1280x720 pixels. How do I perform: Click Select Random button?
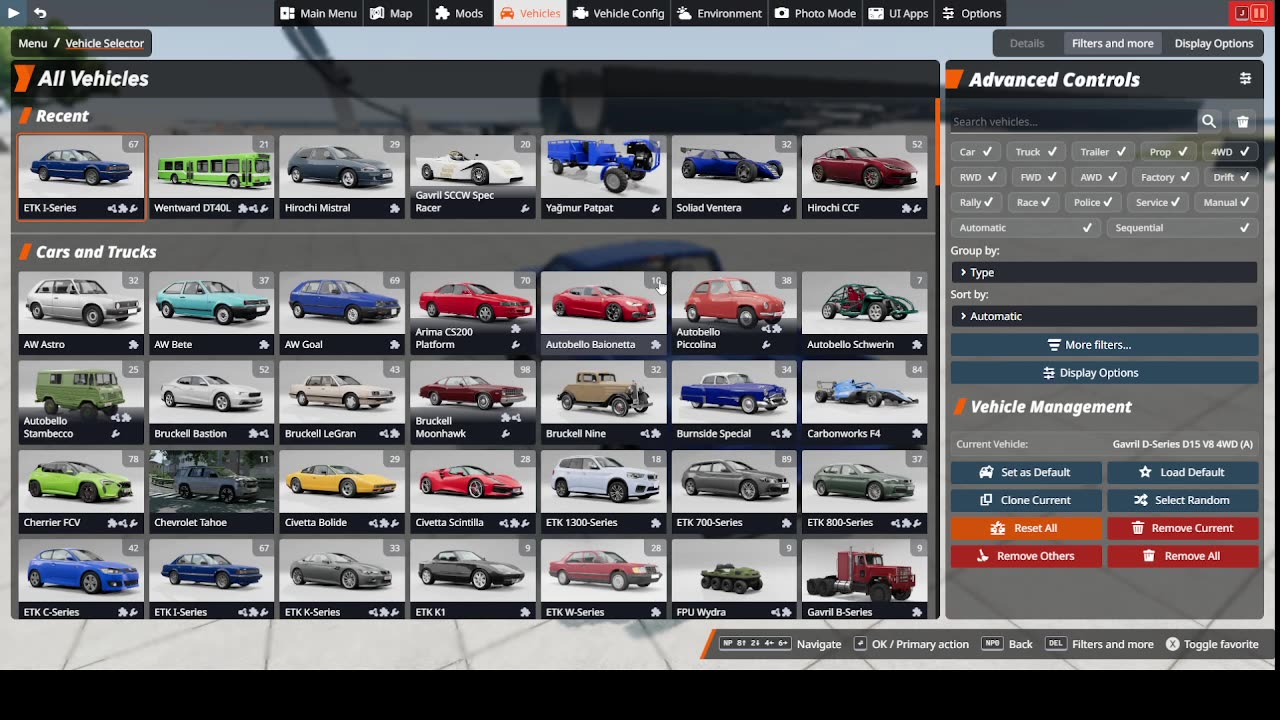point(1182,500)
